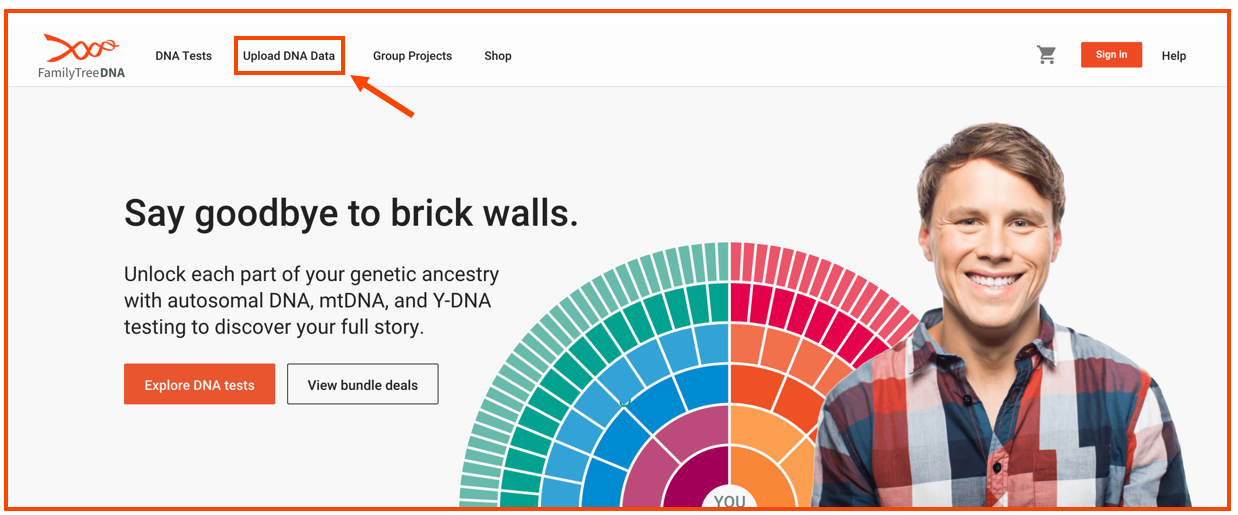This screenshot has width=1238, height=515.
Task: Click the genetic ancestry description paragraph
Action: pyautogui.click(x=311, y=300)
